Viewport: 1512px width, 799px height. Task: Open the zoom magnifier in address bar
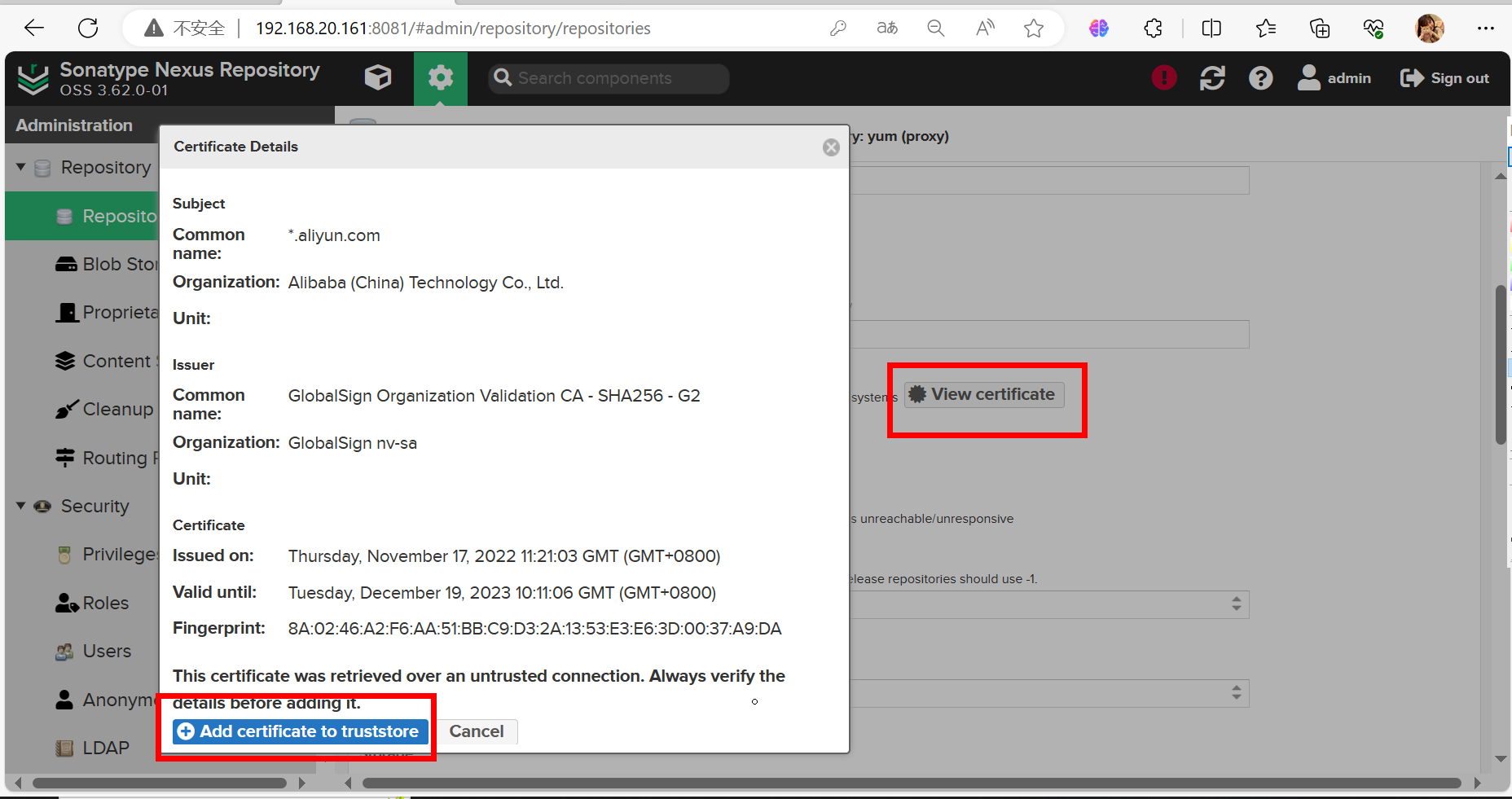click(x=936, y=29)
